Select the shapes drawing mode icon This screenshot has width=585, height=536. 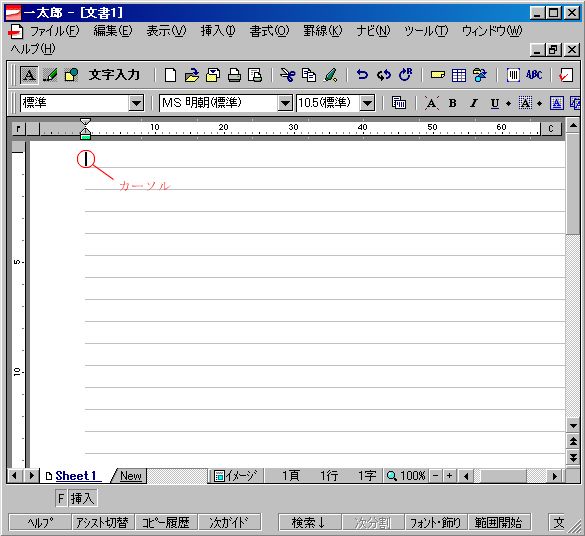click(x=71, y=75)
